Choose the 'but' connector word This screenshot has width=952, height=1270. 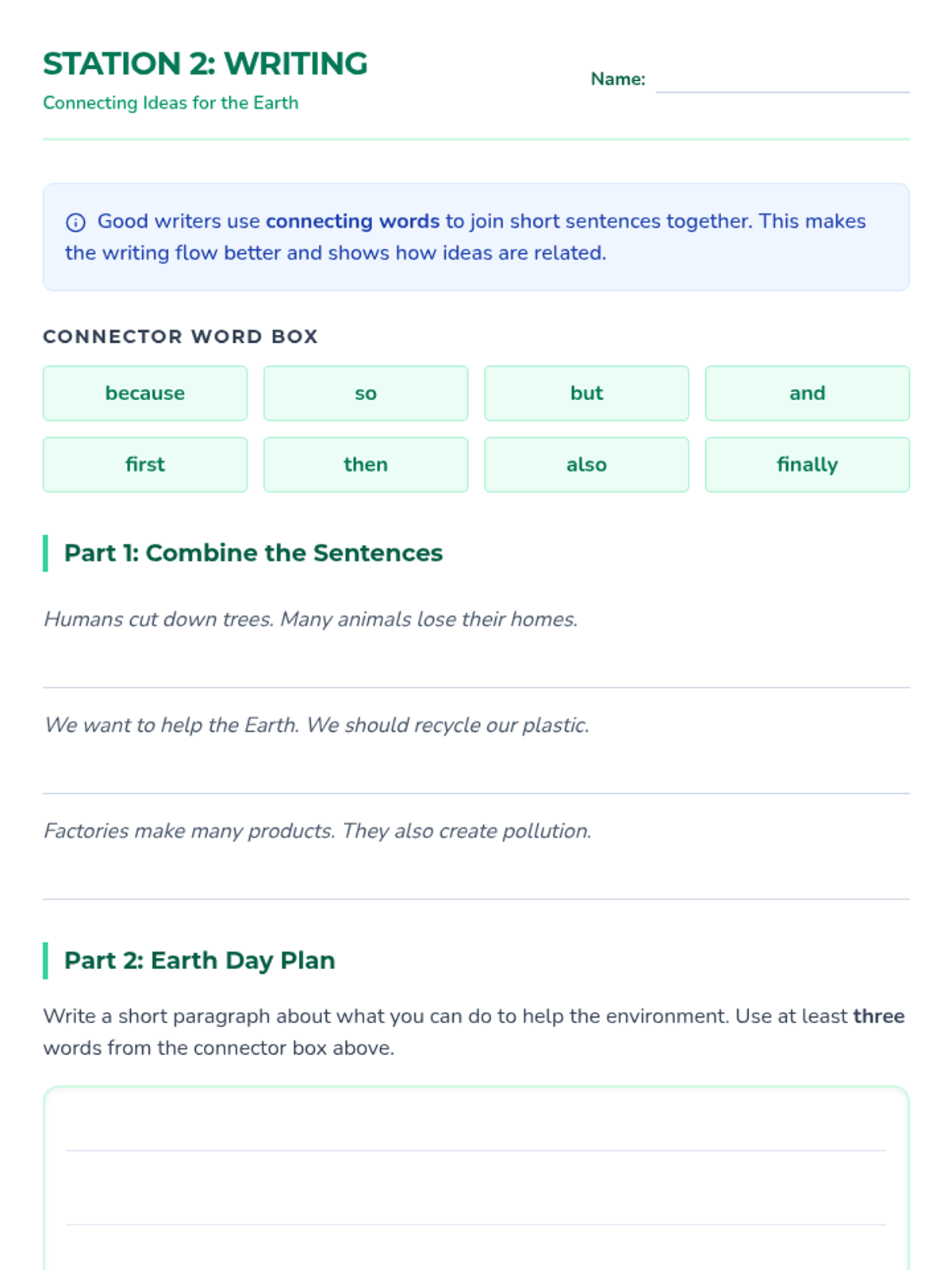tap(586, 393)
